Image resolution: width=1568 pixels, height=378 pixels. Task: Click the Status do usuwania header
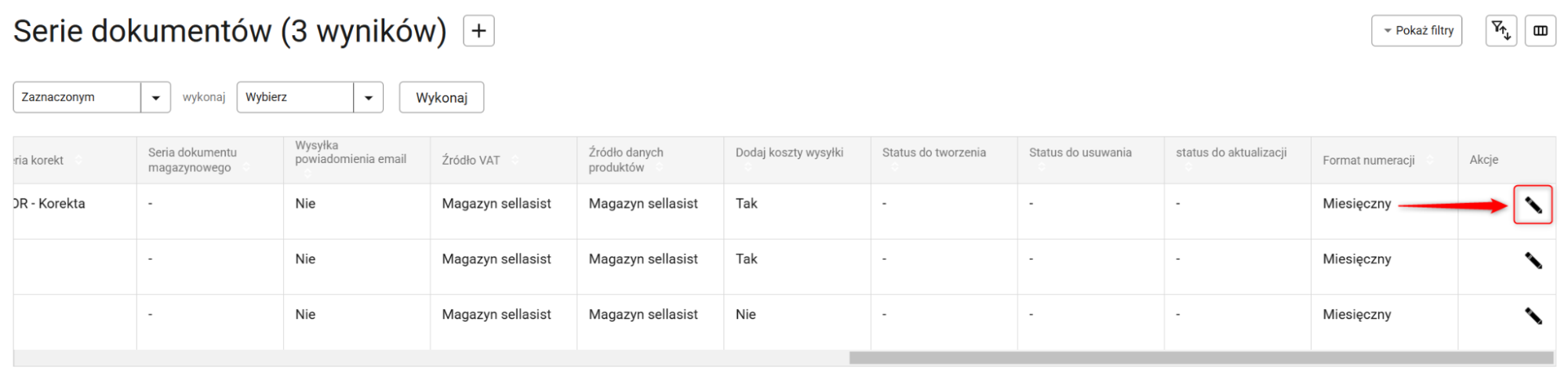tap(1080, 153)
